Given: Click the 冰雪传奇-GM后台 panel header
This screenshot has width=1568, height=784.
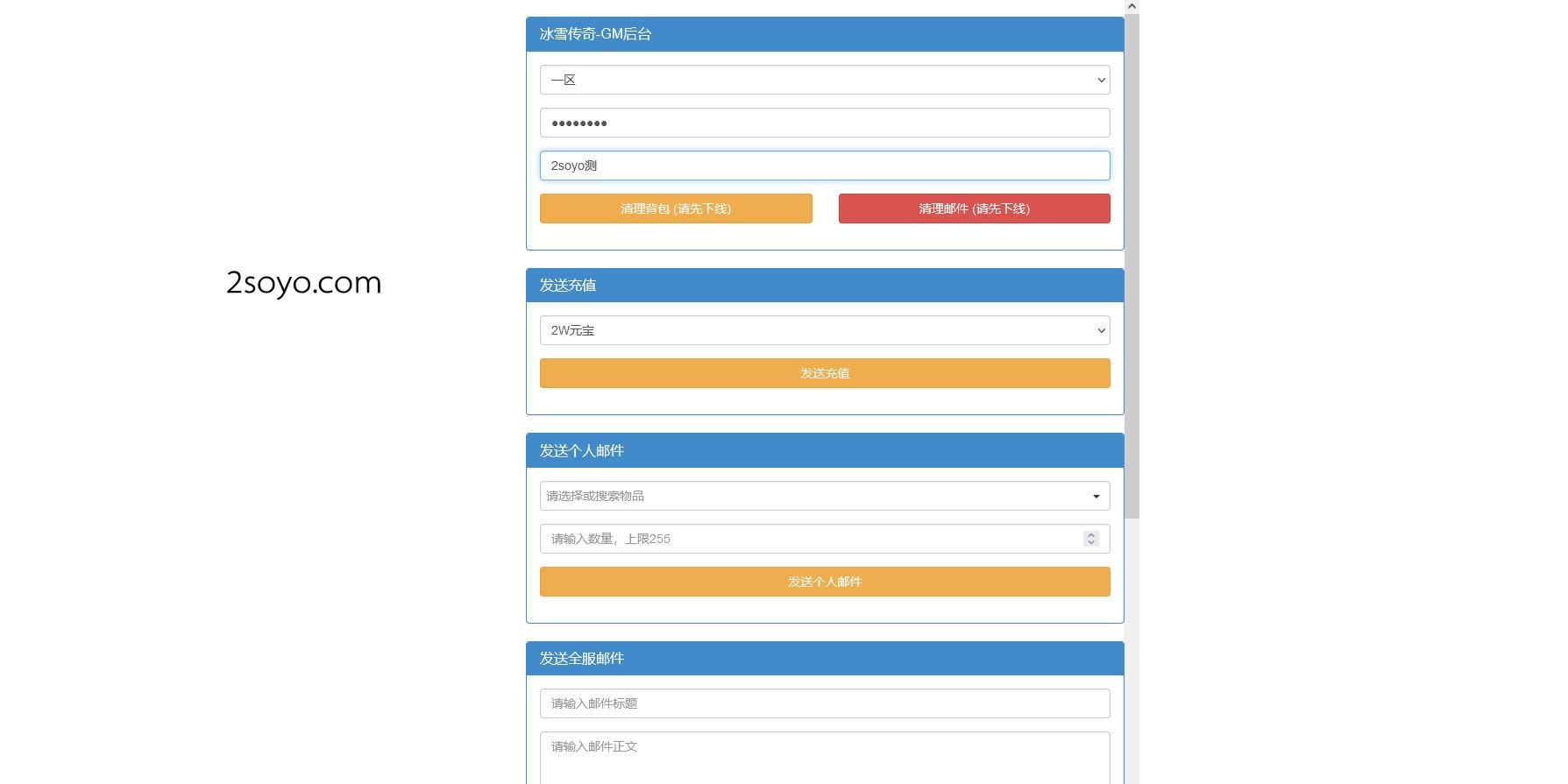Looking at the screenshot, I should pyautogui.click(x=825, y=34).
